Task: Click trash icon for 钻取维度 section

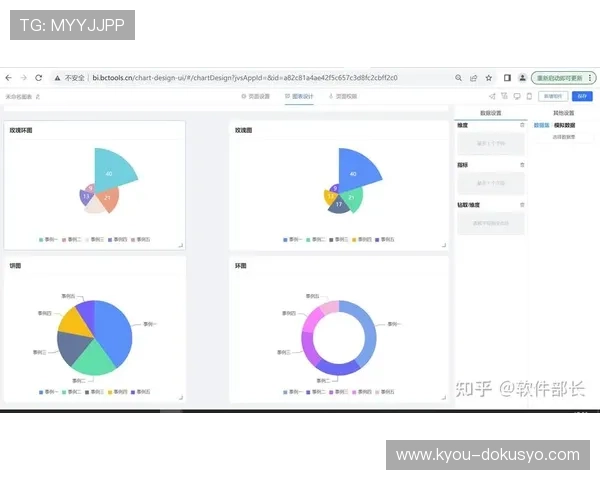Action: coord(522,205)
